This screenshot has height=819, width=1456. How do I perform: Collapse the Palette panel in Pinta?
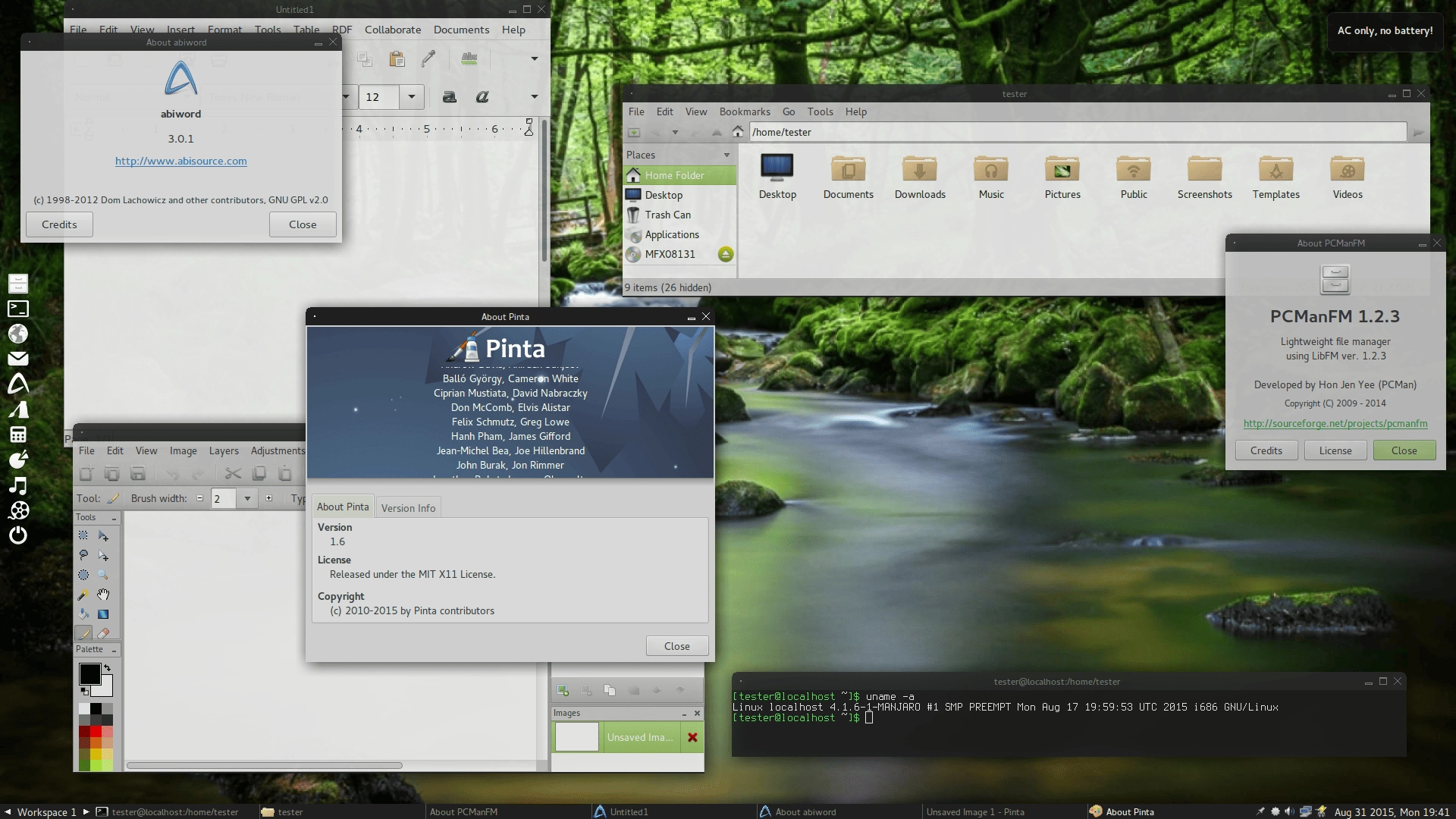coord(115,650)
